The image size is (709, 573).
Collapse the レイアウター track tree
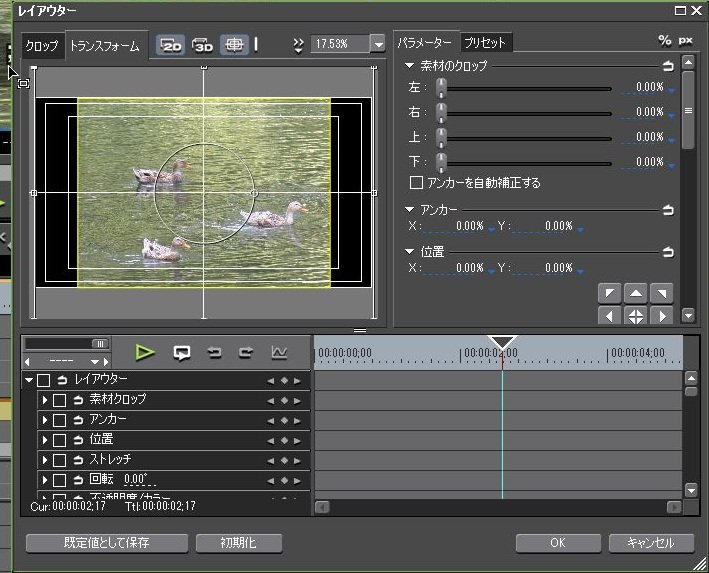coord(29,380)
